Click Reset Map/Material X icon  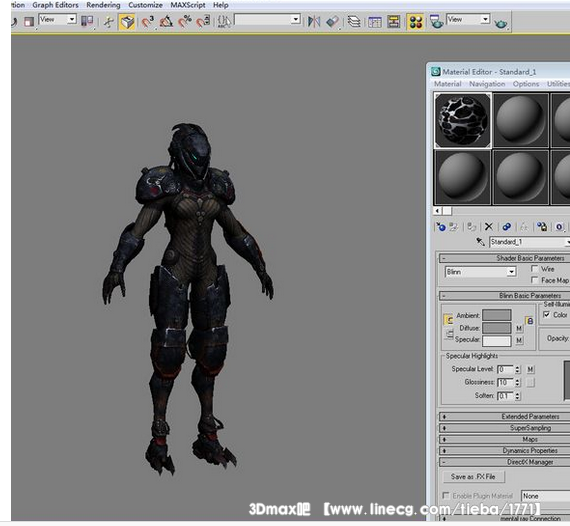489,227
